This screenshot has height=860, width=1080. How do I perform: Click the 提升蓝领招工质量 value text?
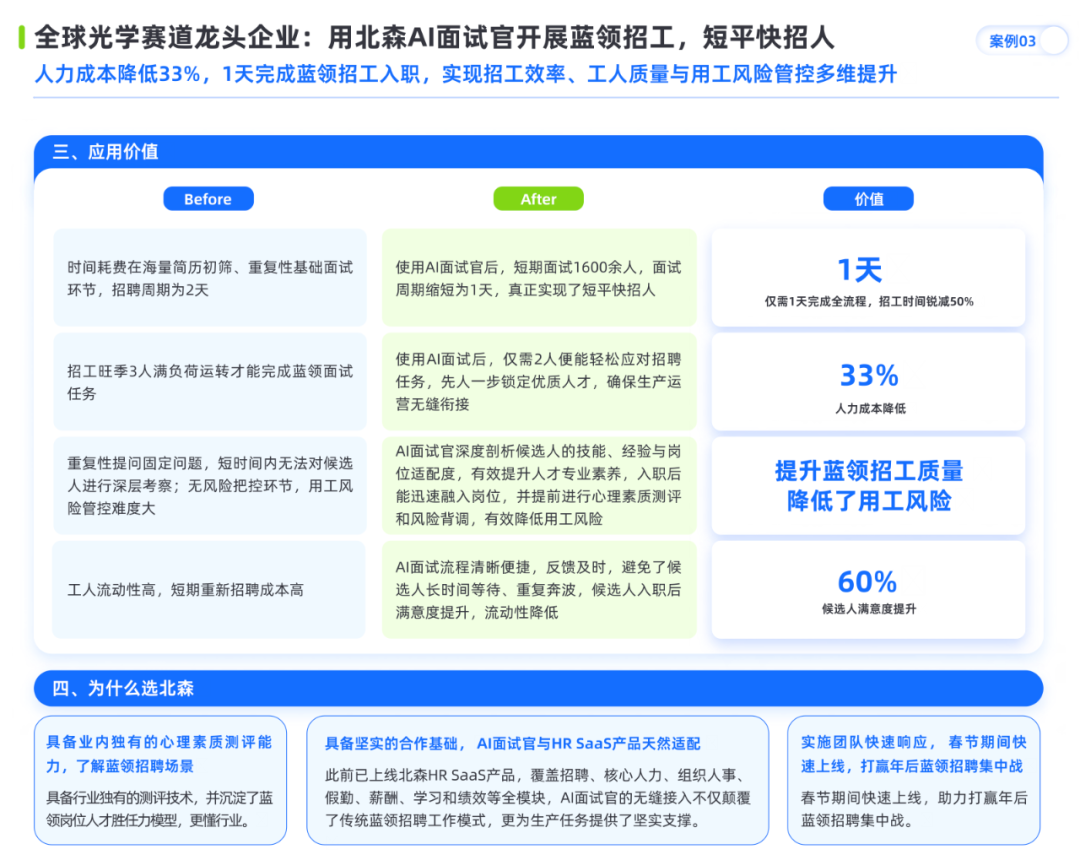coord(869,471)
